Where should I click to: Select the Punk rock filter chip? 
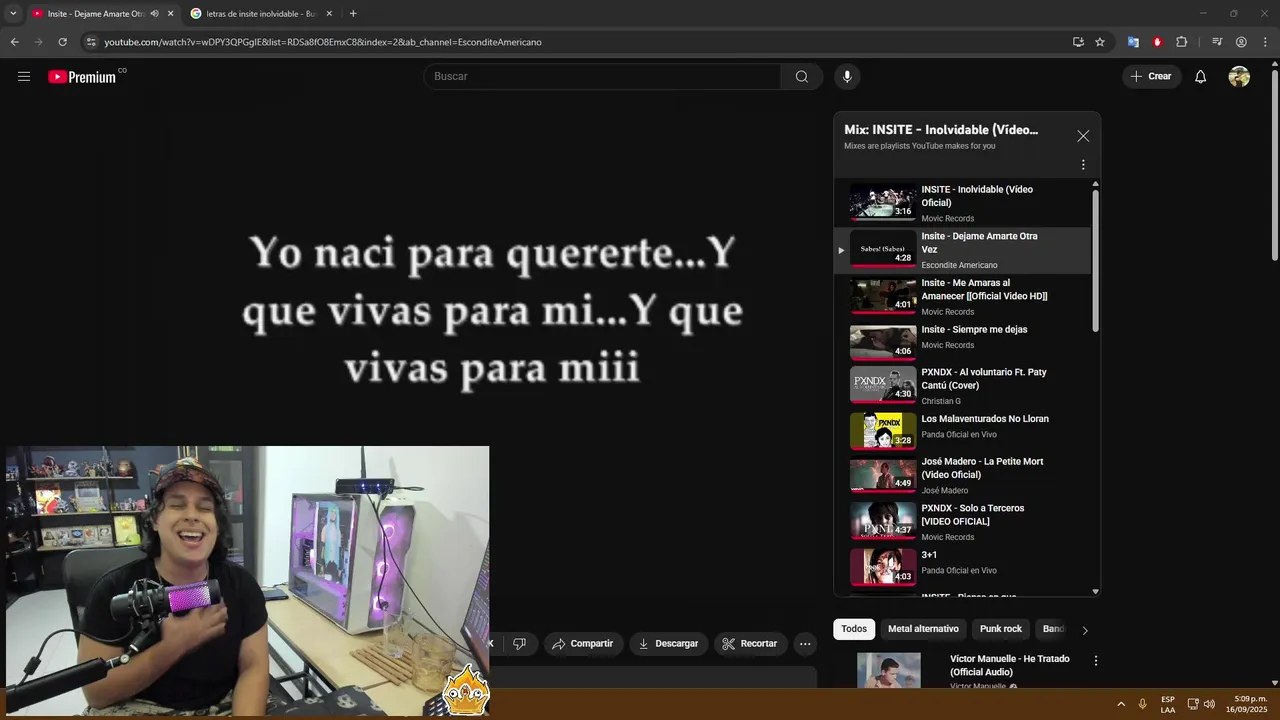(1000, 629)
